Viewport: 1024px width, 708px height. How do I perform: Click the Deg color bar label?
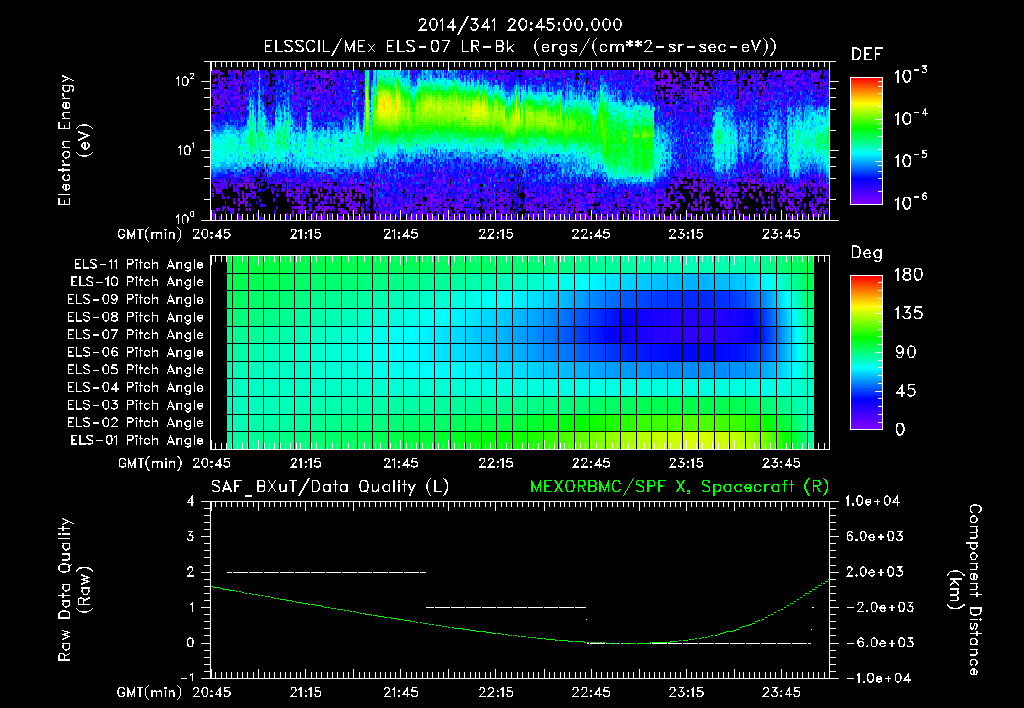tap(867, 253)
